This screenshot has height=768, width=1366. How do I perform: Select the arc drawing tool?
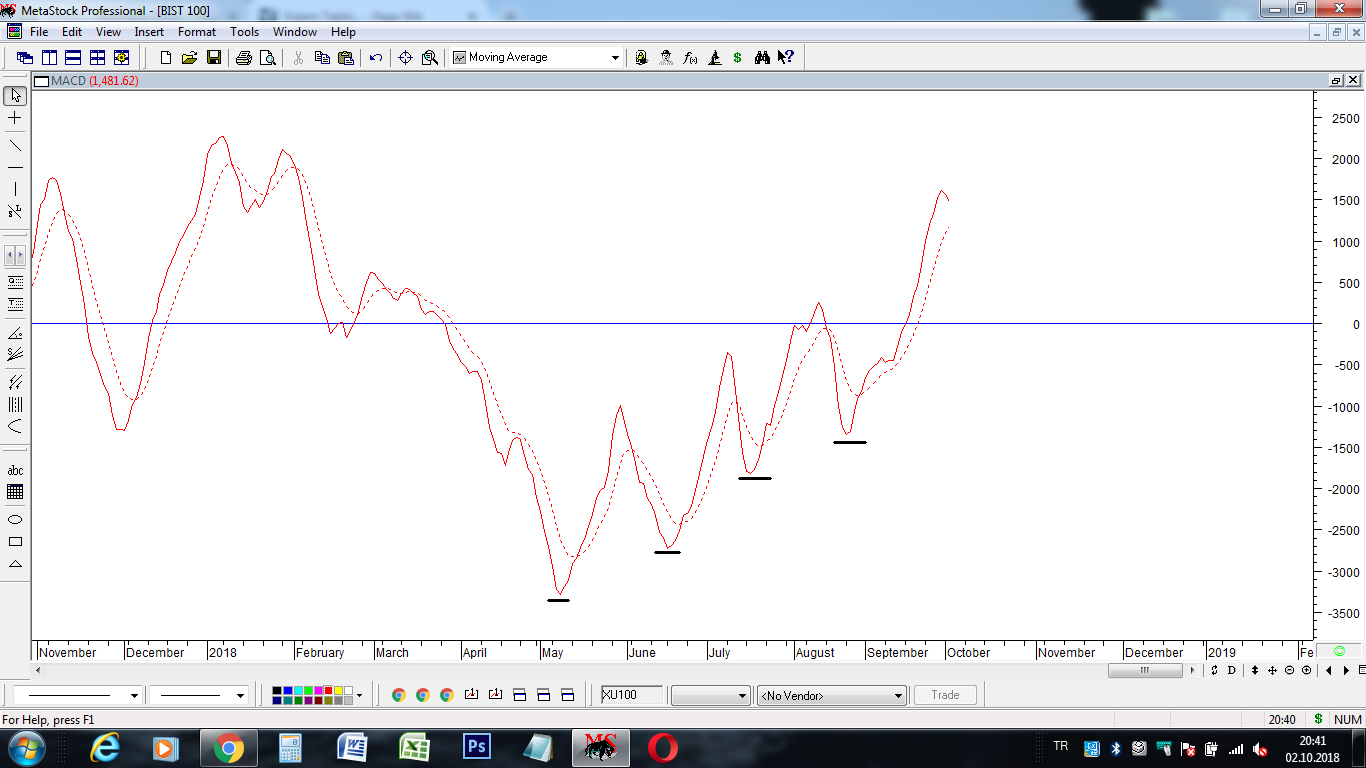tap(15, 427)
